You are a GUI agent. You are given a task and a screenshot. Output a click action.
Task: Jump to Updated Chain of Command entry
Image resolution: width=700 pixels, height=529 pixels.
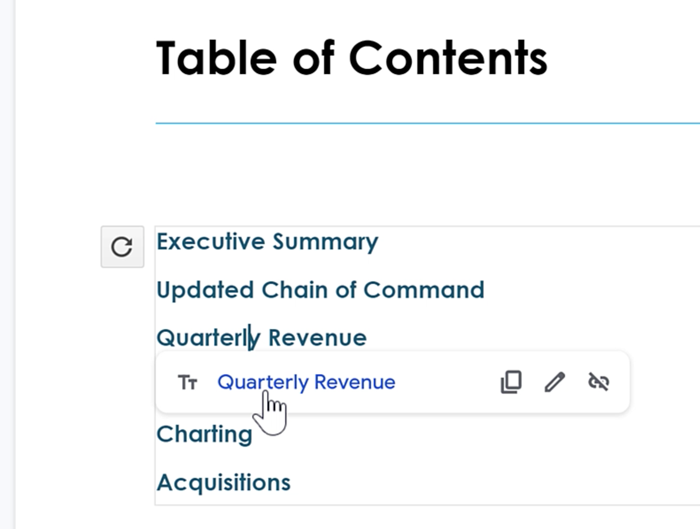(x=320, y=290)
